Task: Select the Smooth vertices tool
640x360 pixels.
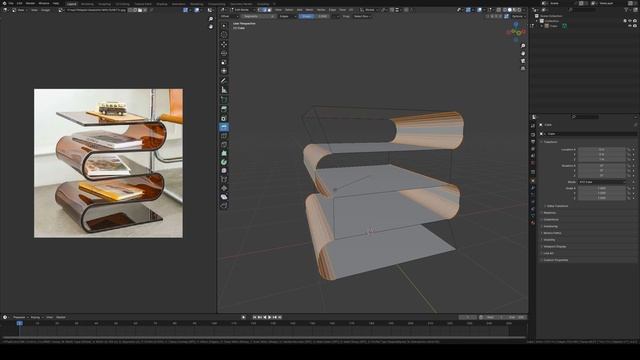Action: click(x=224, y=171)
